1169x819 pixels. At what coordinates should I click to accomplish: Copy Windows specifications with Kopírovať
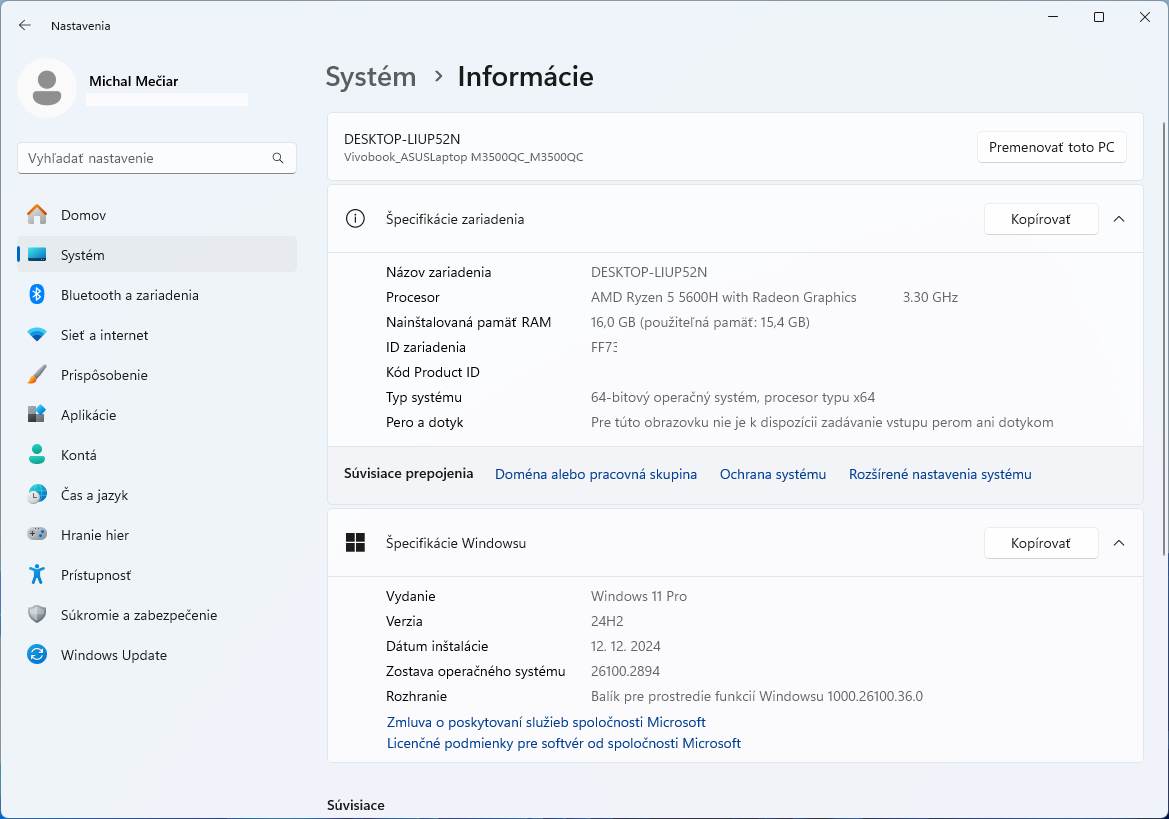(x=1041, y=543)
